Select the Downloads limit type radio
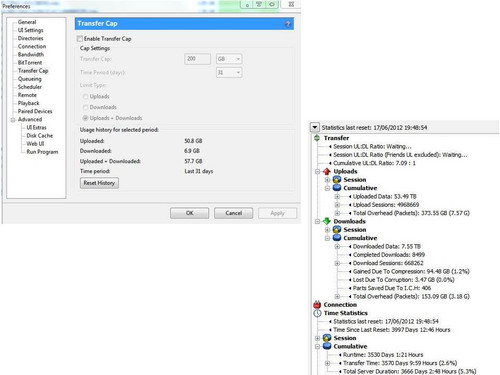Screen dimensions: 500x375 pyautogui.click(x=85, y=107)
